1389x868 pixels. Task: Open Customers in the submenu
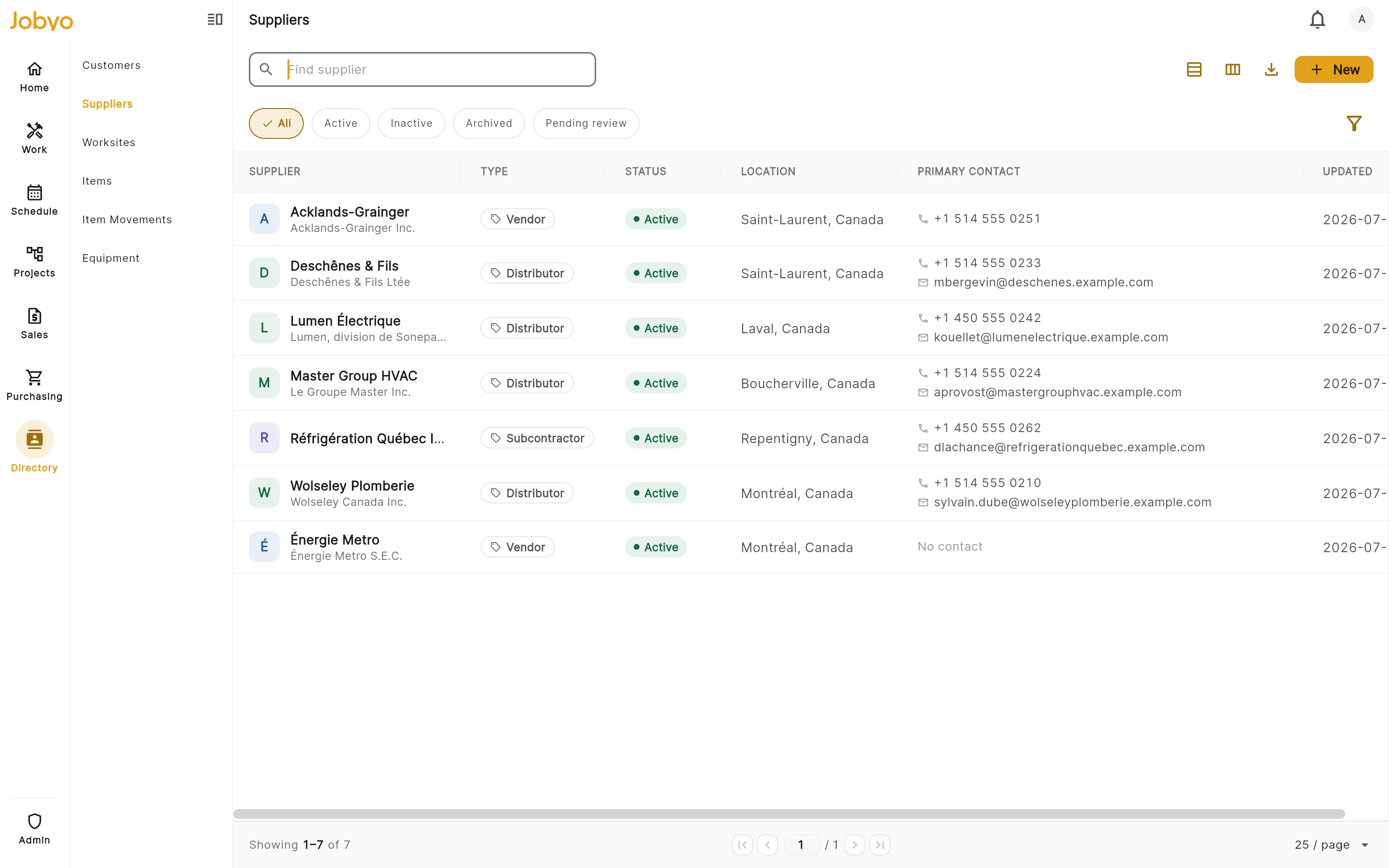tap(111, 66)
